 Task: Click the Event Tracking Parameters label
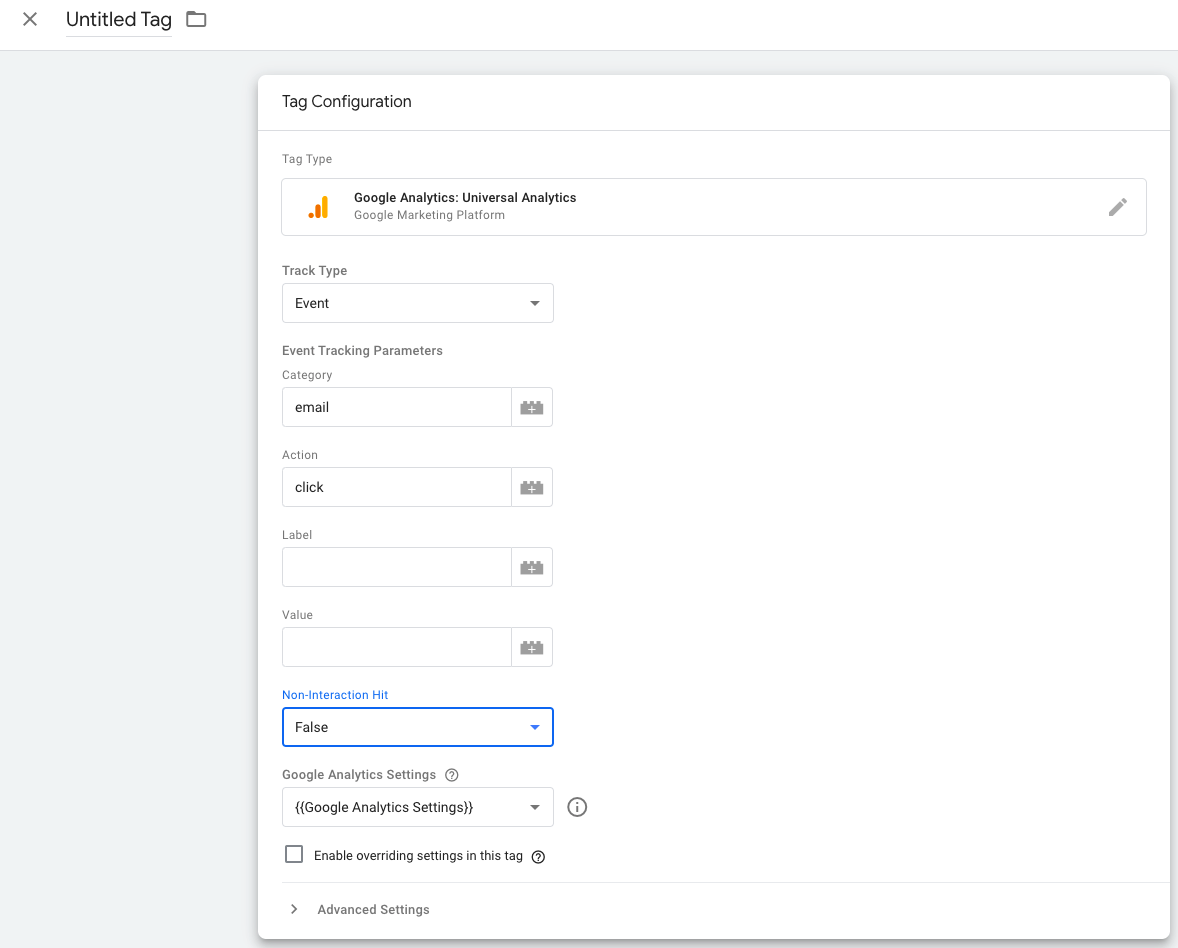pyautogui.click(x=362, y=351)
